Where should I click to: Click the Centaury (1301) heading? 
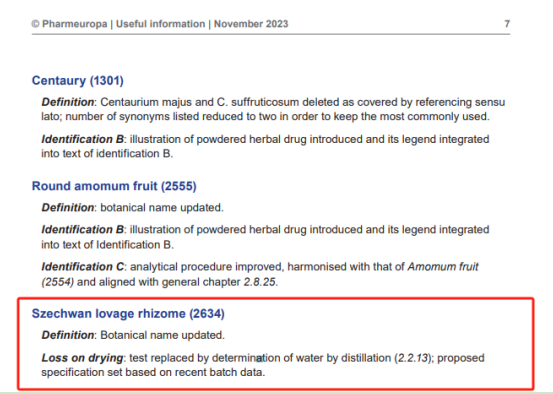(x=78, y=81)
